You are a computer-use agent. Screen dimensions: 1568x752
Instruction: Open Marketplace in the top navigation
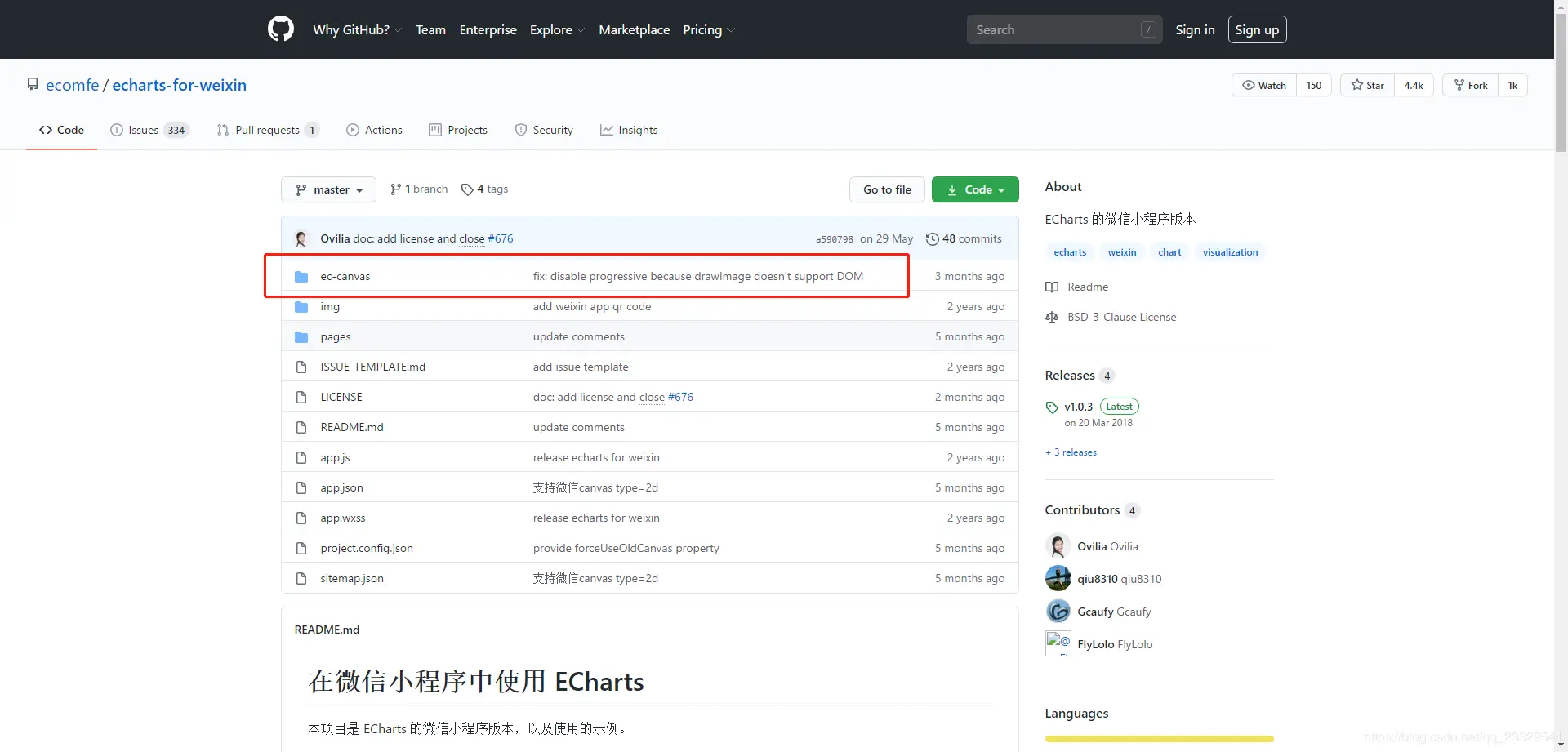point(635,30)
